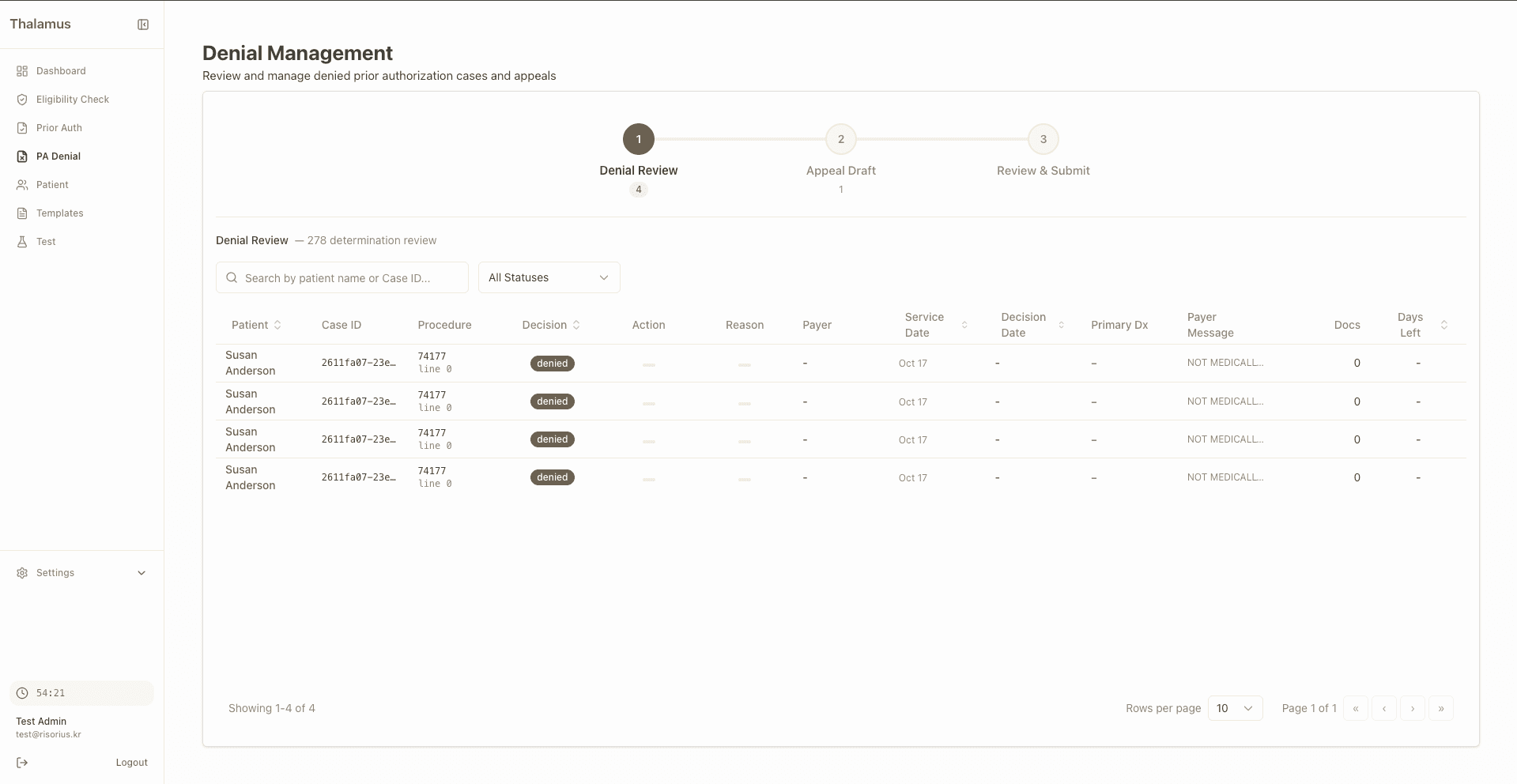Sort table by Service Date
The width and height of the screenshot is (1517, 784).
pyautogui.click(x=936, y=325)
